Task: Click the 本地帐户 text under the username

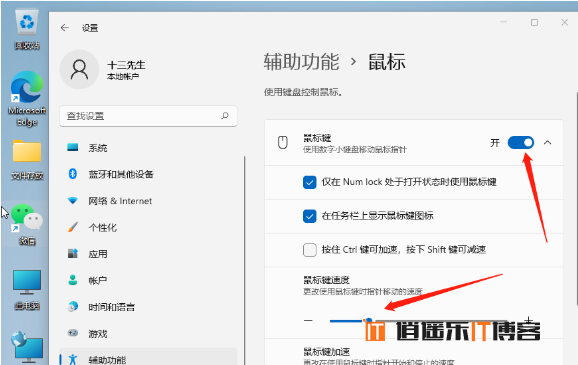Action: point(123,77)
